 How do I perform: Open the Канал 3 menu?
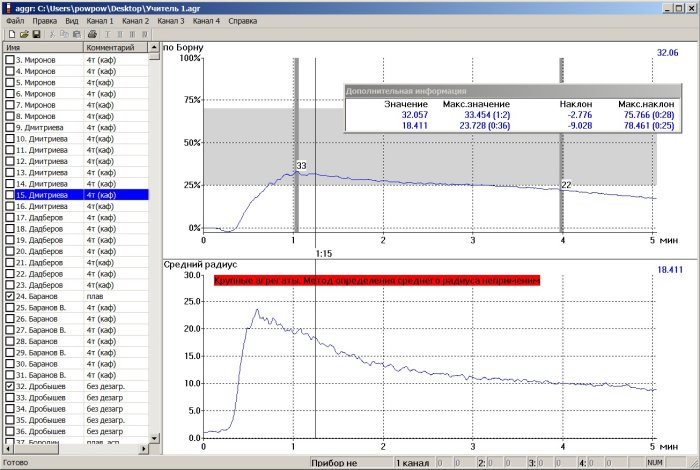click(x=171, y=20)
